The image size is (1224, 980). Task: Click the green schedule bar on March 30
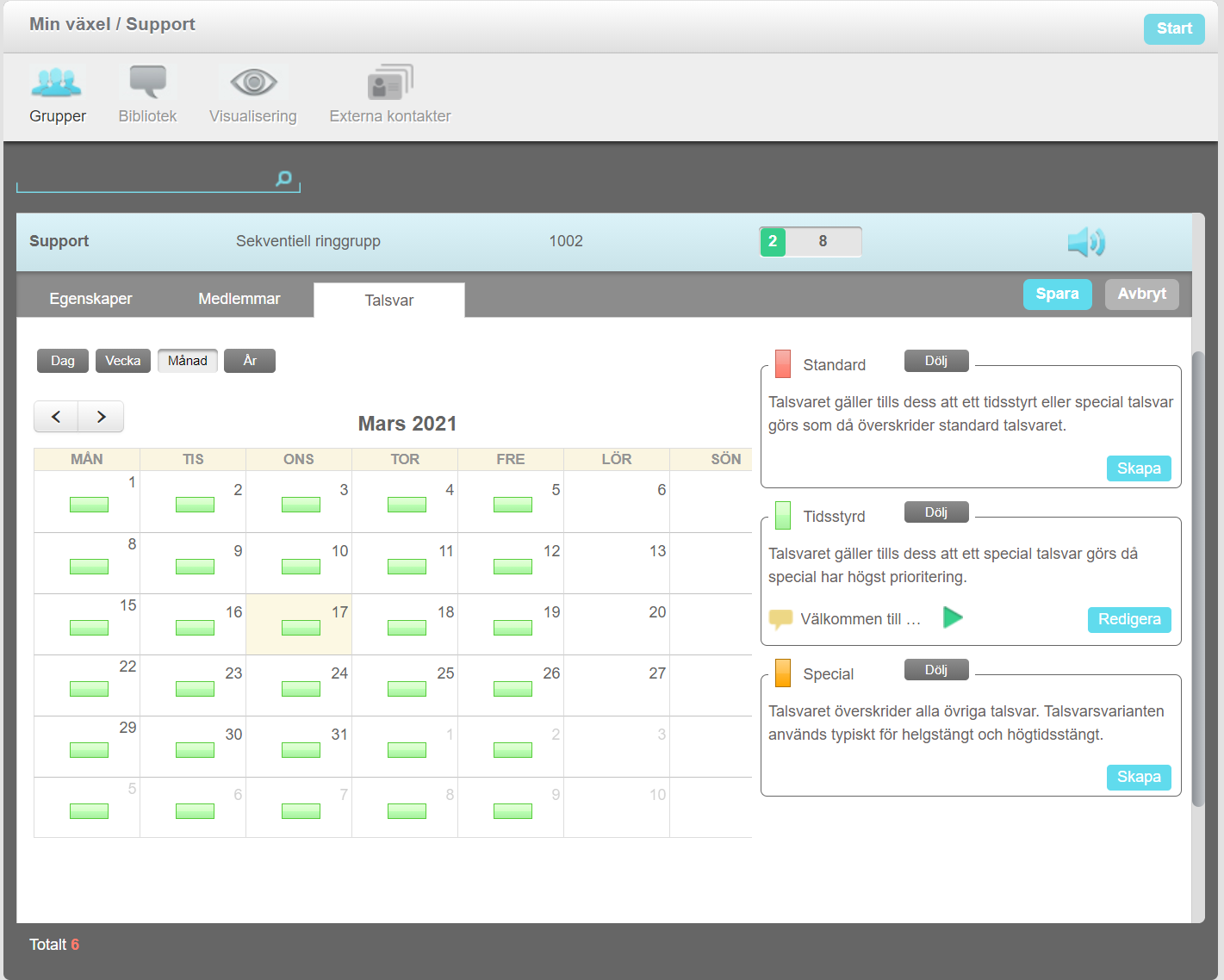tap(195, 750)
